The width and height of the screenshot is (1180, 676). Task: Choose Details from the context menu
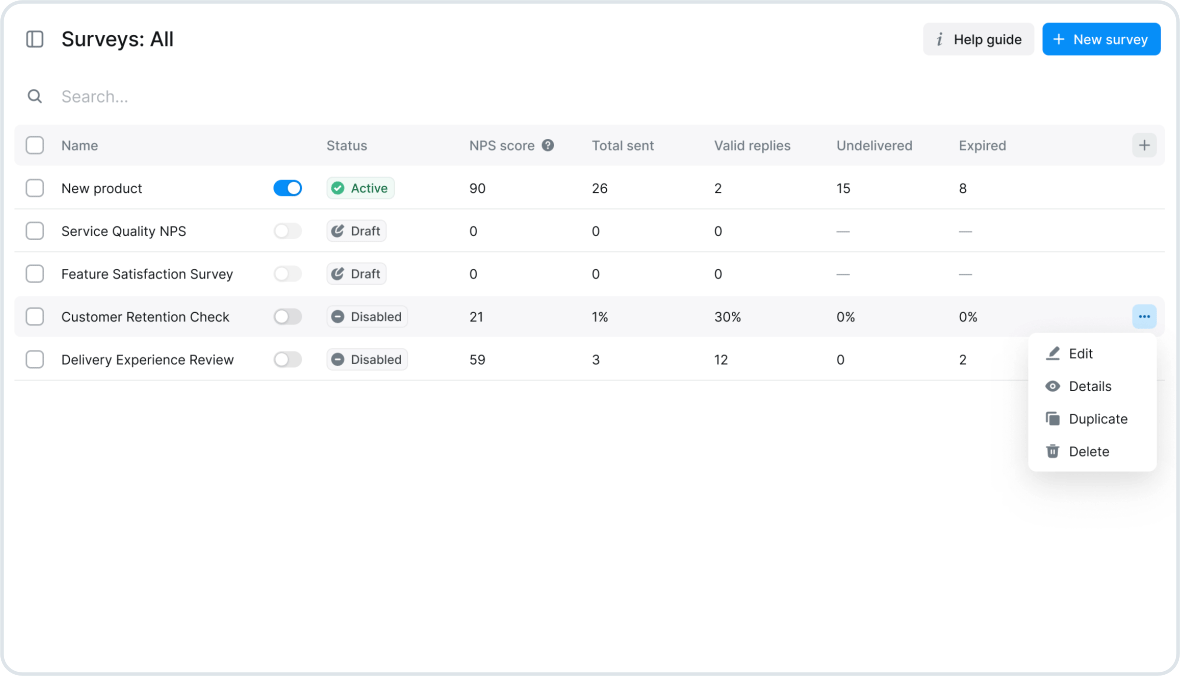click(1092, 386)
